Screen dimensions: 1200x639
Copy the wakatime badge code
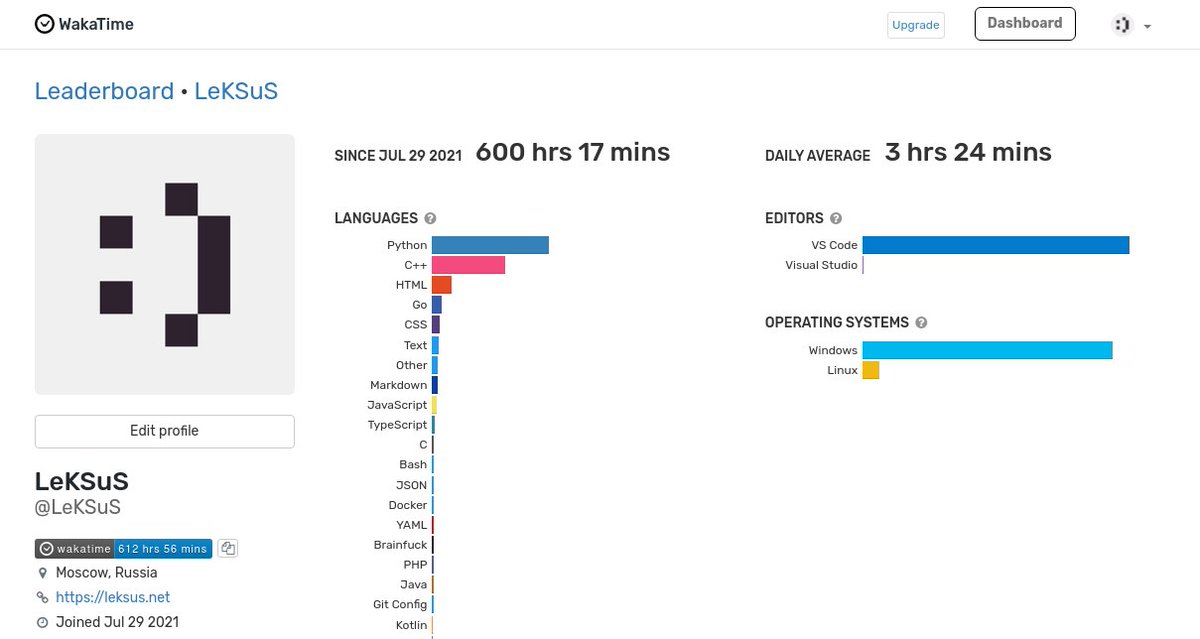(228, 548)
